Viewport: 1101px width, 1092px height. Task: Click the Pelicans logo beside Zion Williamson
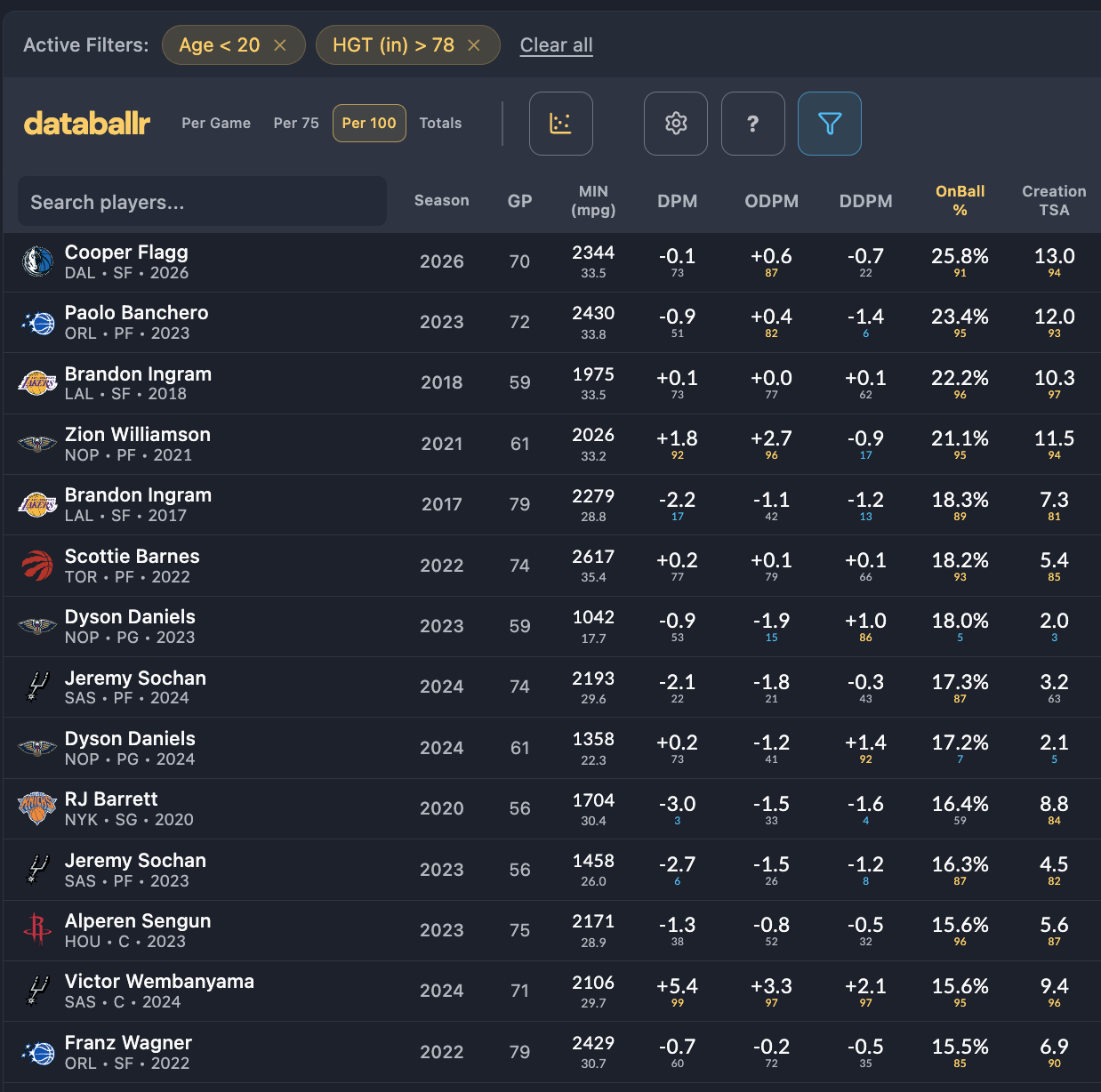pyautogui.click(x=37, y=444)
